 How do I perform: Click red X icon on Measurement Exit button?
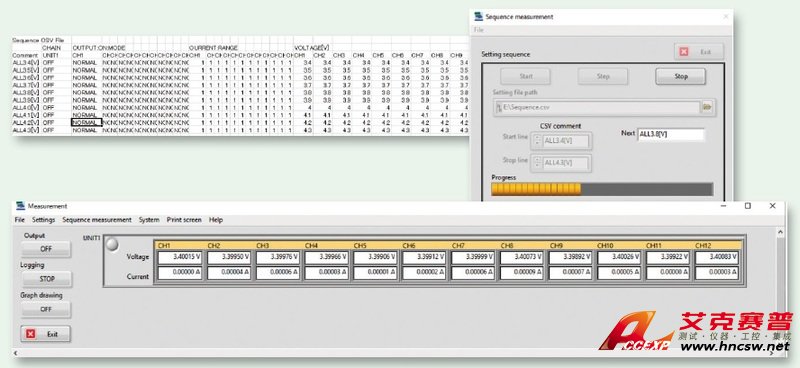click(x=31, y=334)
